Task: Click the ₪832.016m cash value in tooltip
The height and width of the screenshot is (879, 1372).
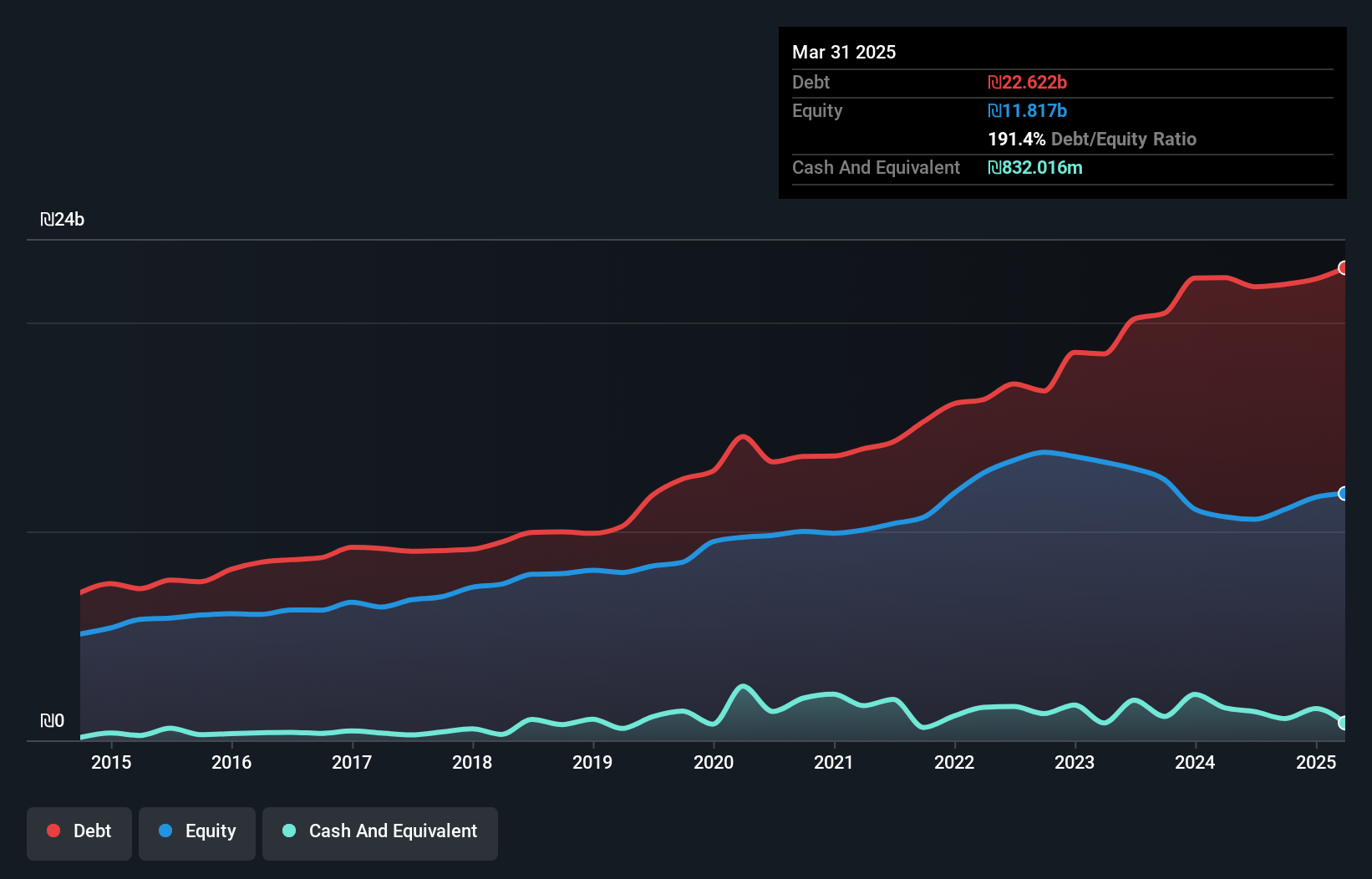Action: (x=1034, y=168)
